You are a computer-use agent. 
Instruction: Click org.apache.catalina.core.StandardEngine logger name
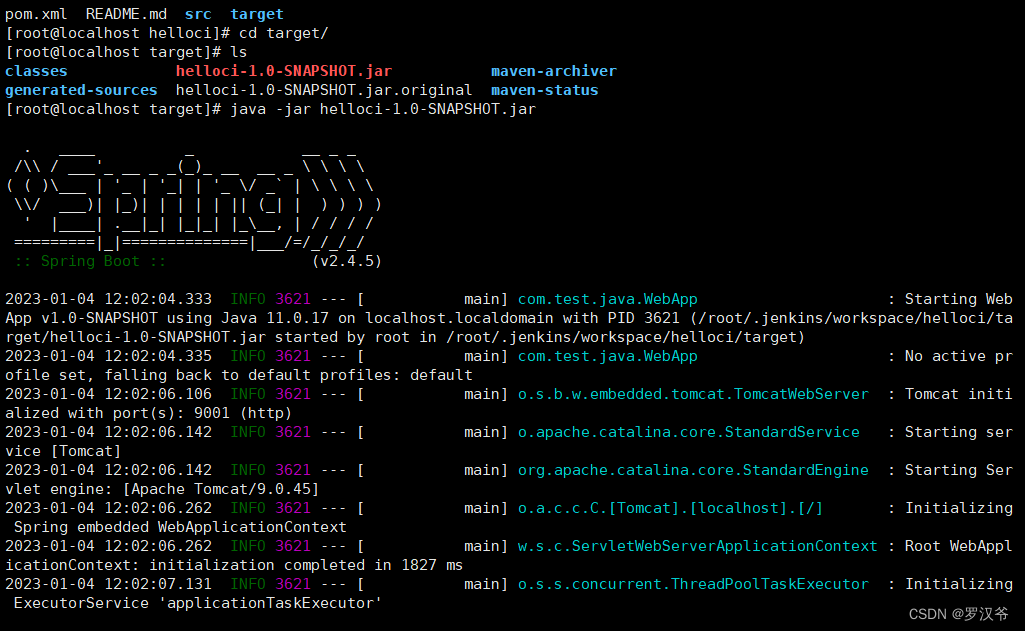[x=693, y=469]
